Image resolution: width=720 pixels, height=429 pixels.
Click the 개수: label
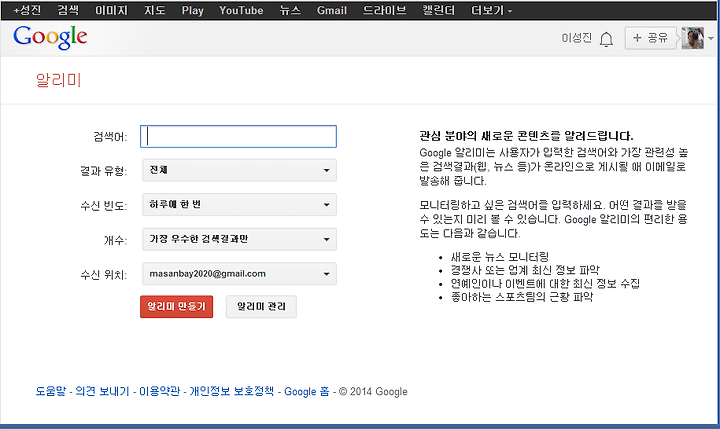[116, 240]
